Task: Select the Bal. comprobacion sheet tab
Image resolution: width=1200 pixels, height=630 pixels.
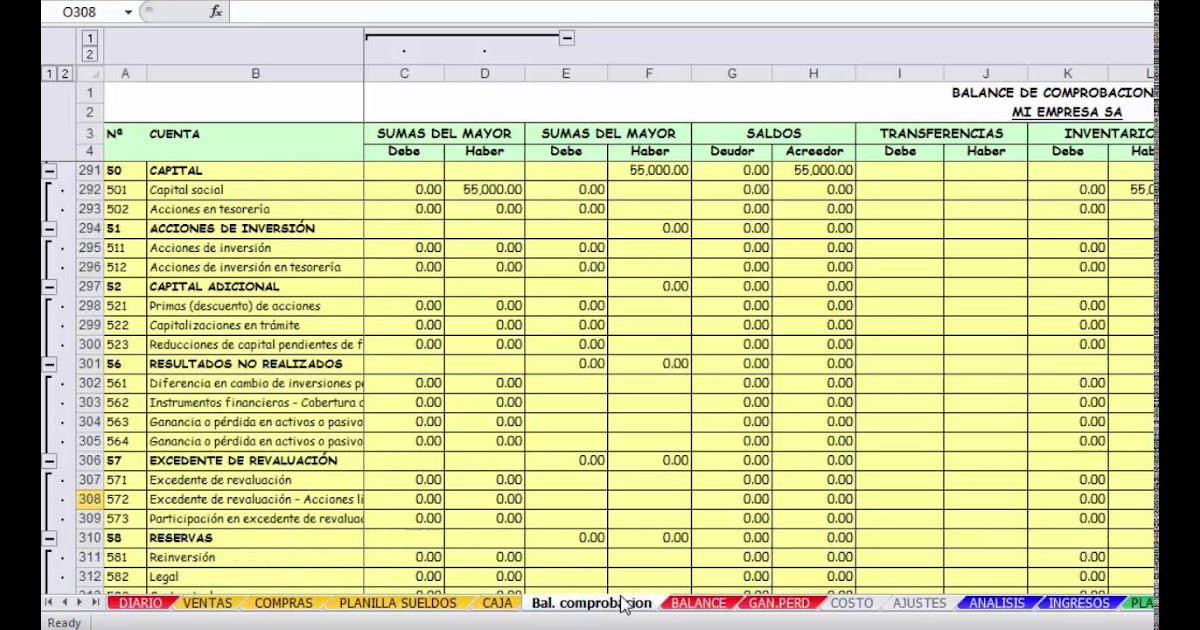Action: tap(591, 603)
